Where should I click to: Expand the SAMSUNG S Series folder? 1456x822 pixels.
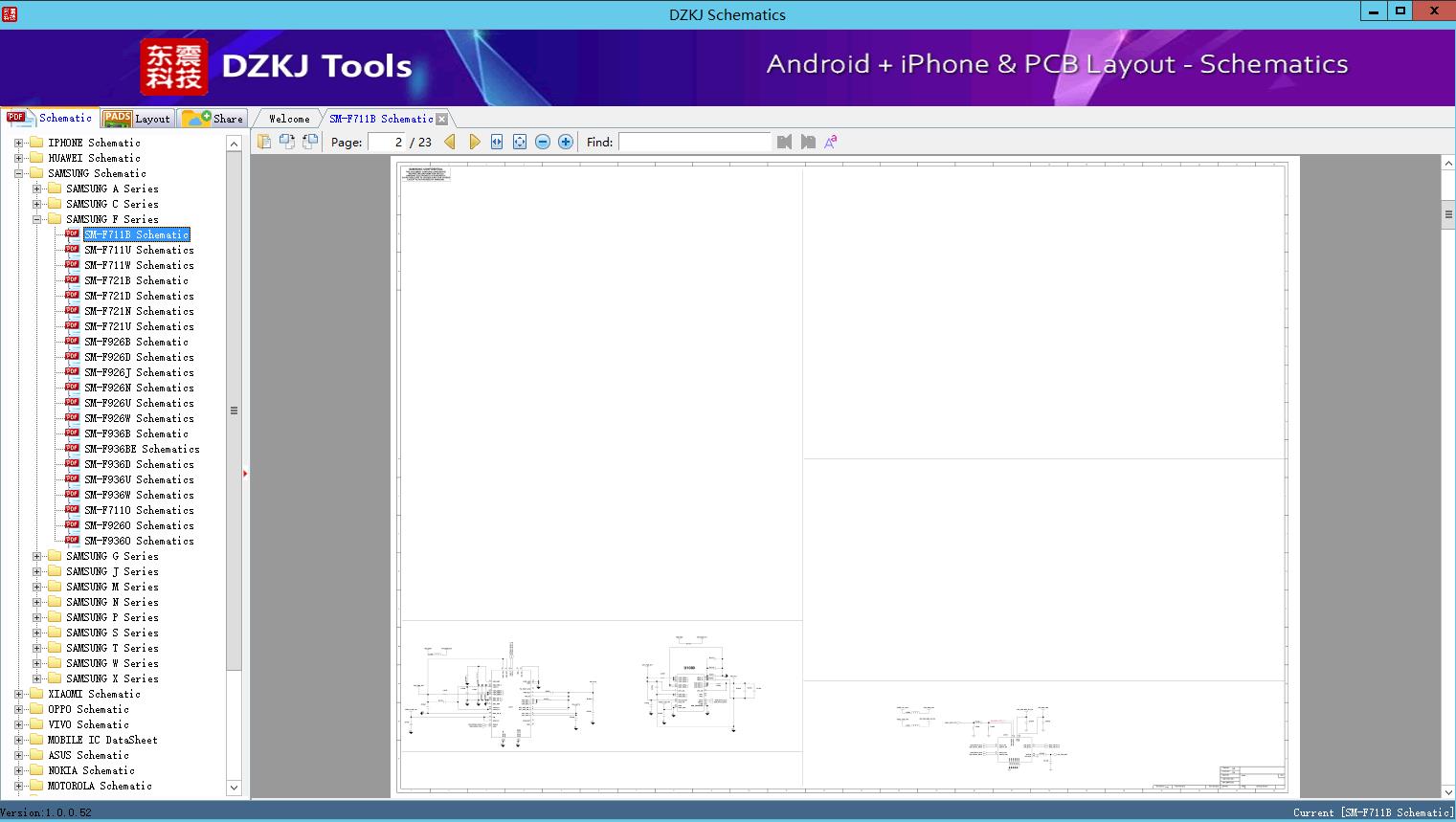pyautogui.click(x=36, y=633)
